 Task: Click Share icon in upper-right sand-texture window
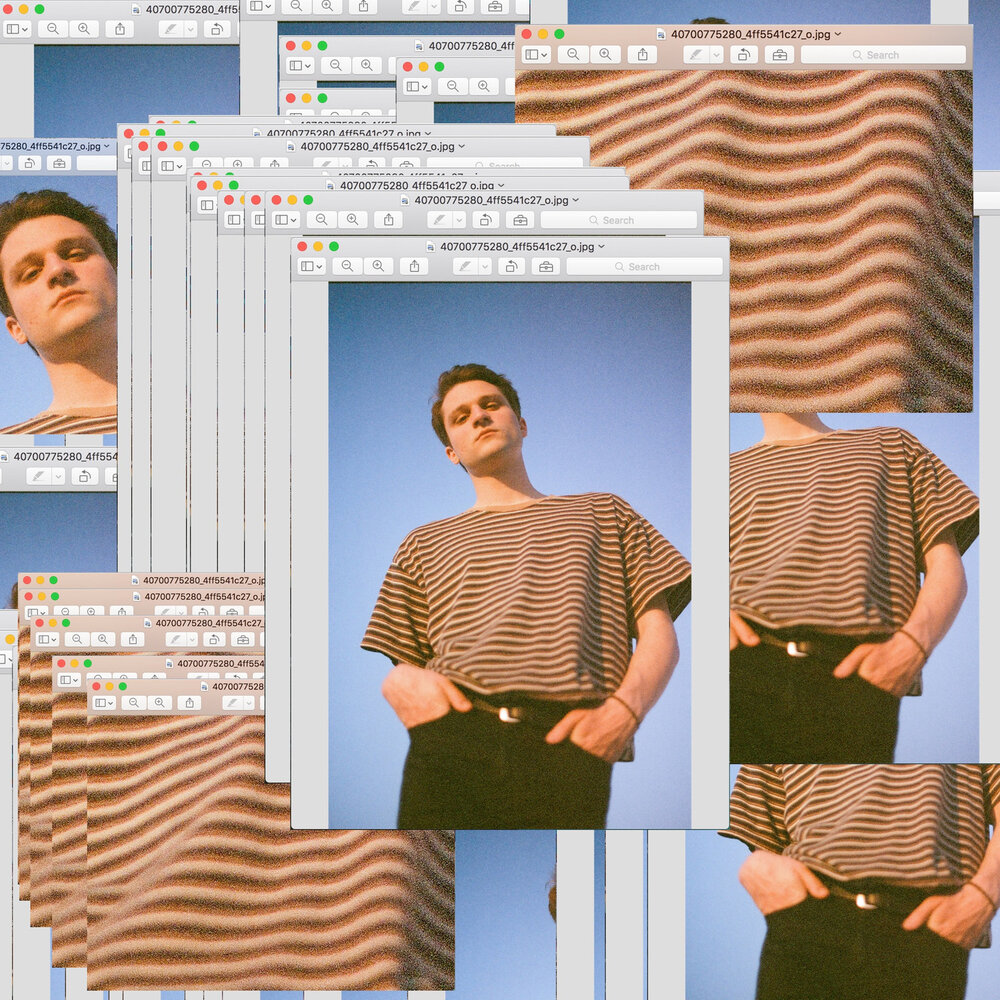coord(642,55)
